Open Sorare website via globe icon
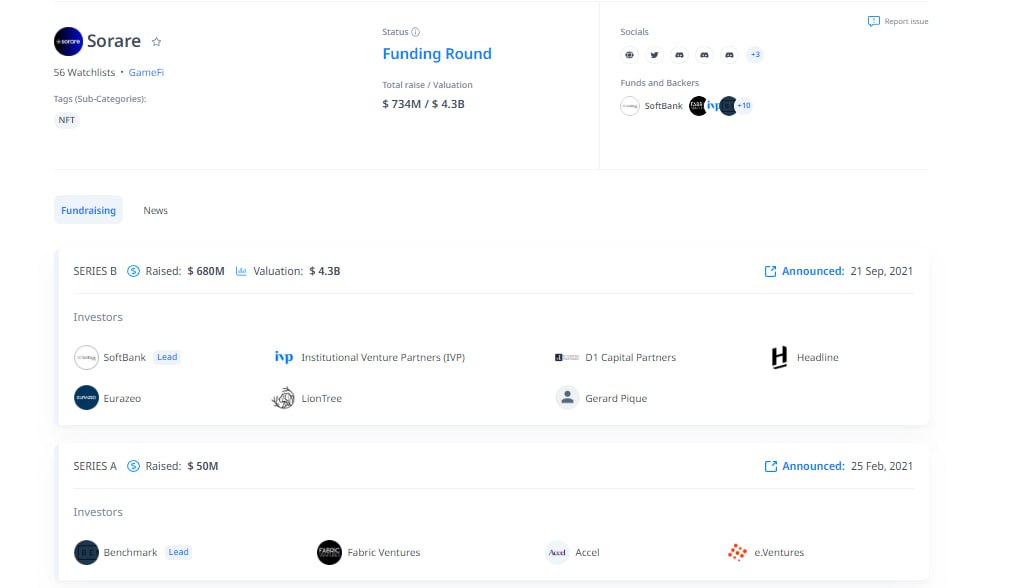 [x=629, y=55]
